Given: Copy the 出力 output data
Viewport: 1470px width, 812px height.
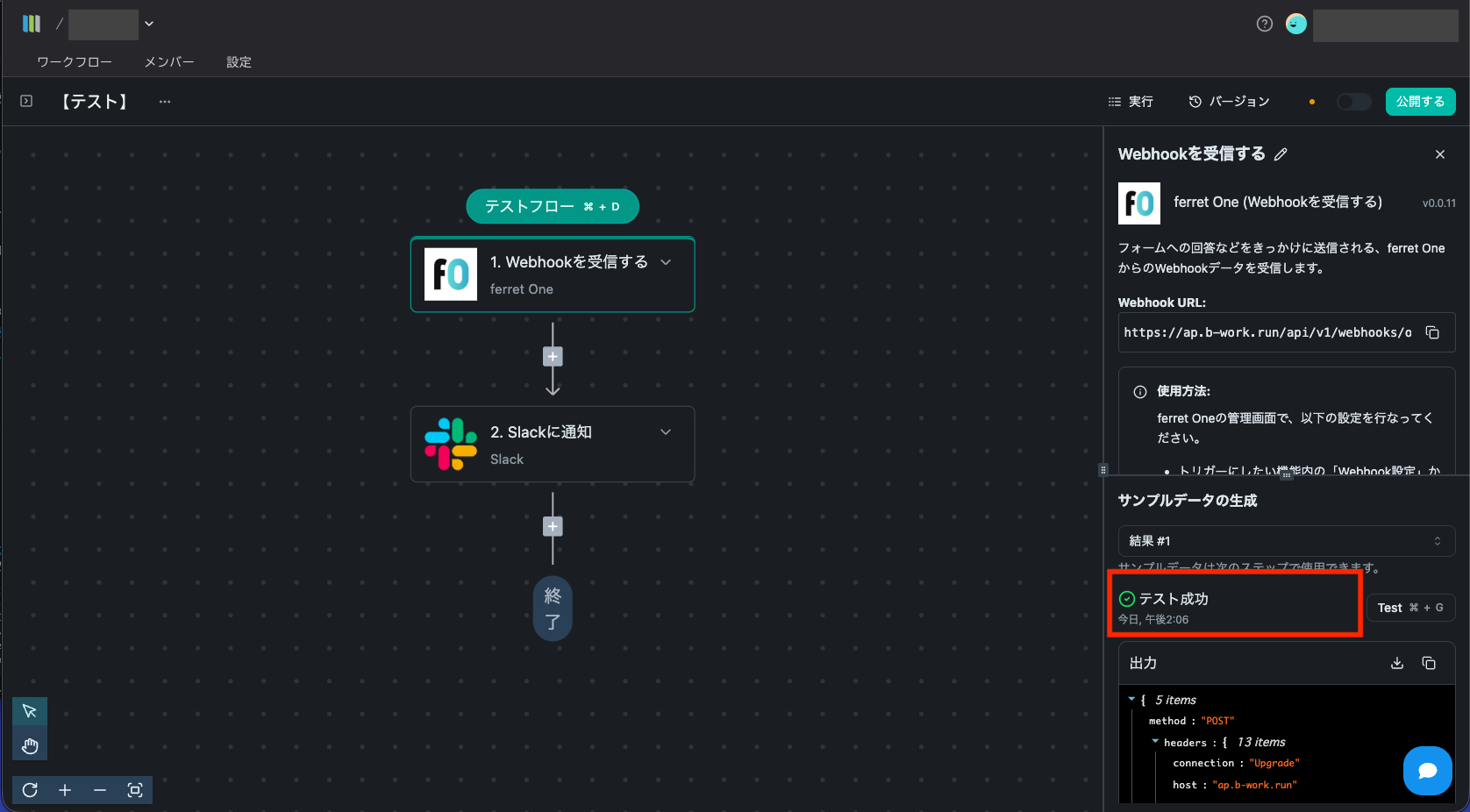Looking at the screenshot, I should pyautogui.click(x=1429, y=663).
